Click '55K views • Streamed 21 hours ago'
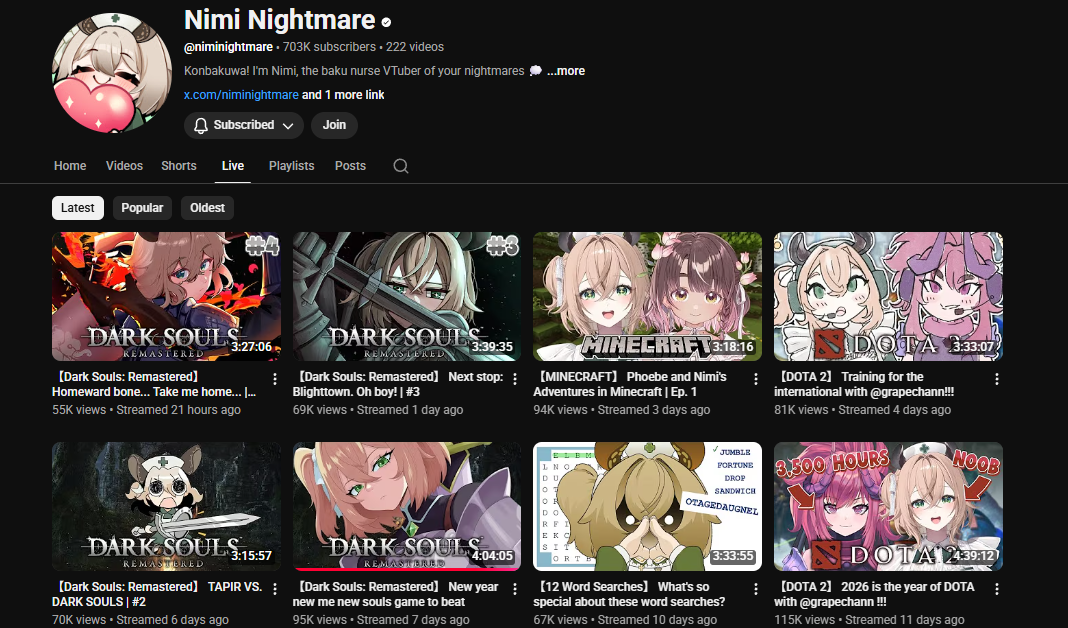1068x628 pixels. point(146,410)
